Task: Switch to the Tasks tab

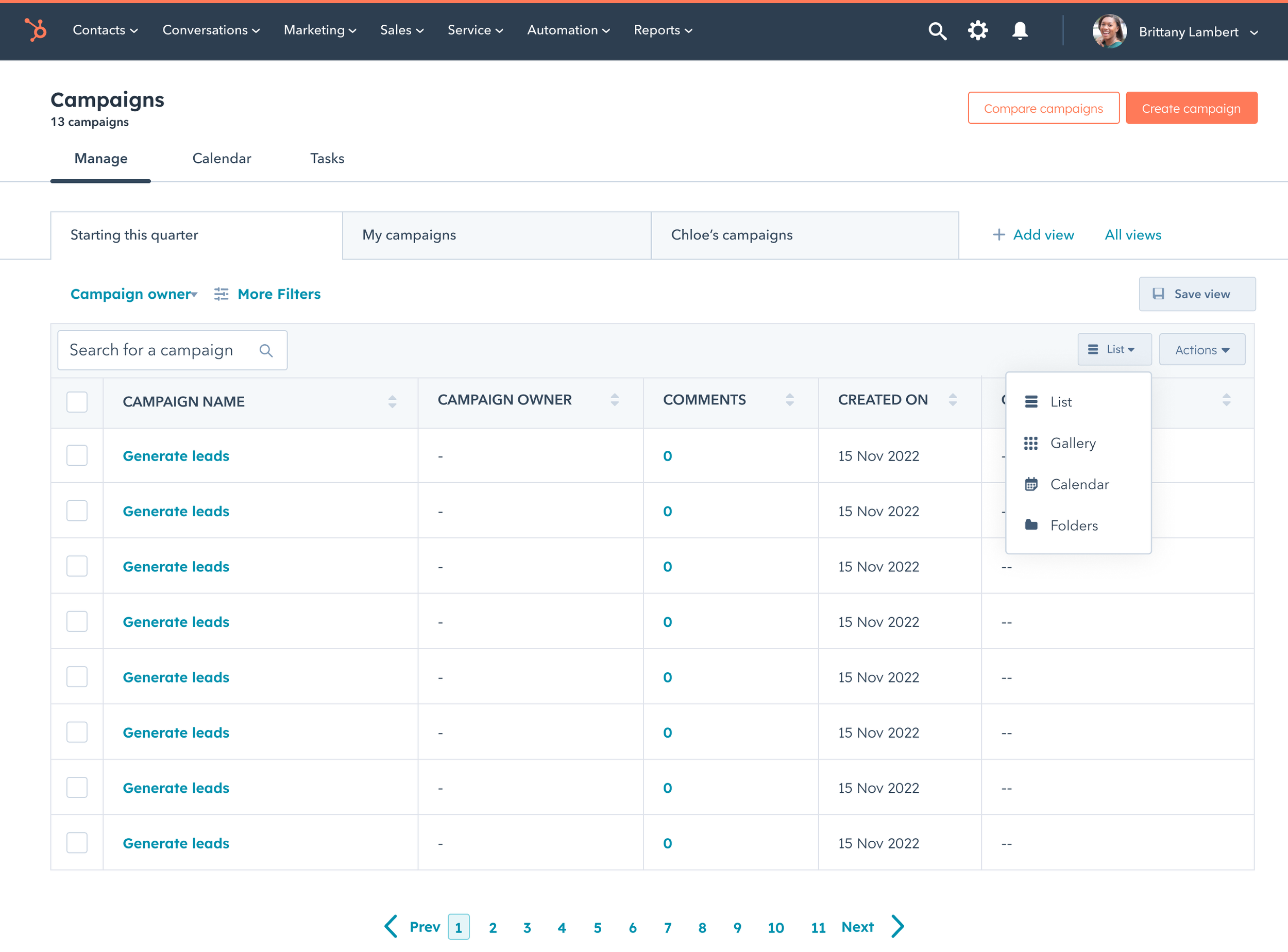Action: [327, 159]
